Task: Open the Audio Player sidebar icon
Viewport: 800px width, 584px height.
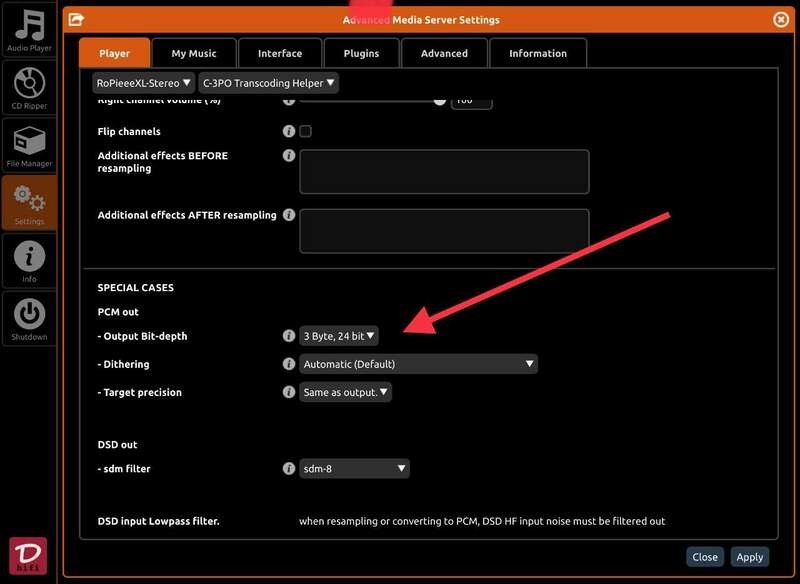Action: pyautogui.click(x=29, y=29)
